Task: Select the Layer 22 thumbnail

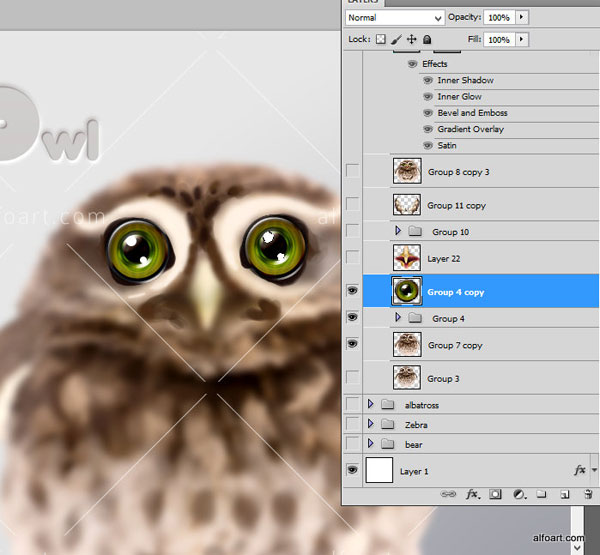Action: click(x=407, y=258)
